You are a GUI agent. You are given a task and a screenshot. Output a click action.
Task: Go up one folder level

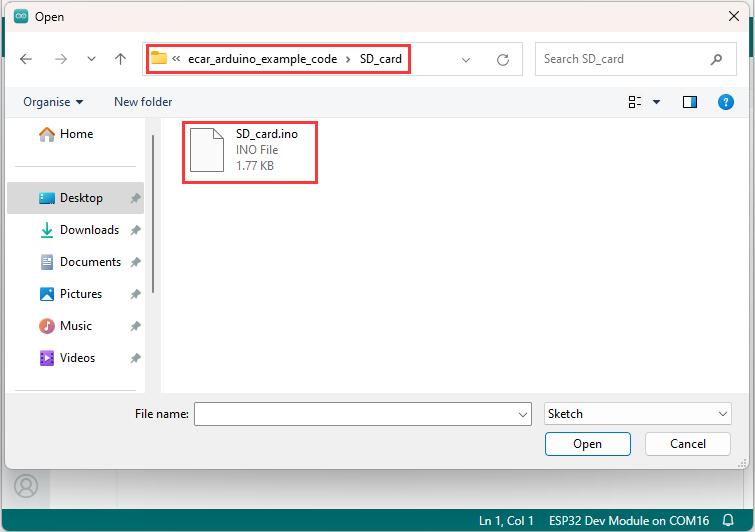coord(120,59)
